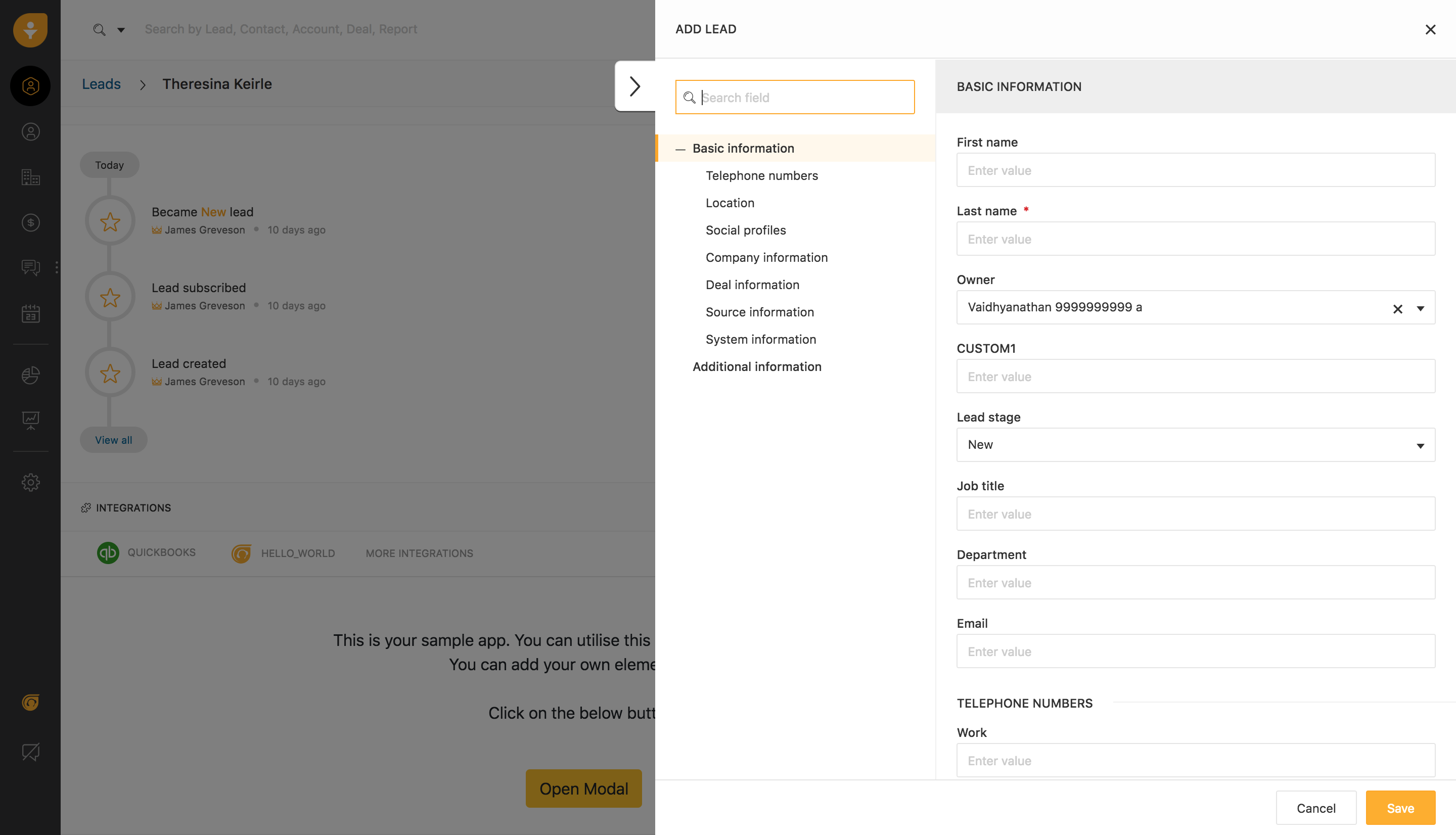Open the Reports pie chart icon in the sidebar
The height and width of the screenshot is (835, 1456).
pyautogui.click(x=30, y=375)
